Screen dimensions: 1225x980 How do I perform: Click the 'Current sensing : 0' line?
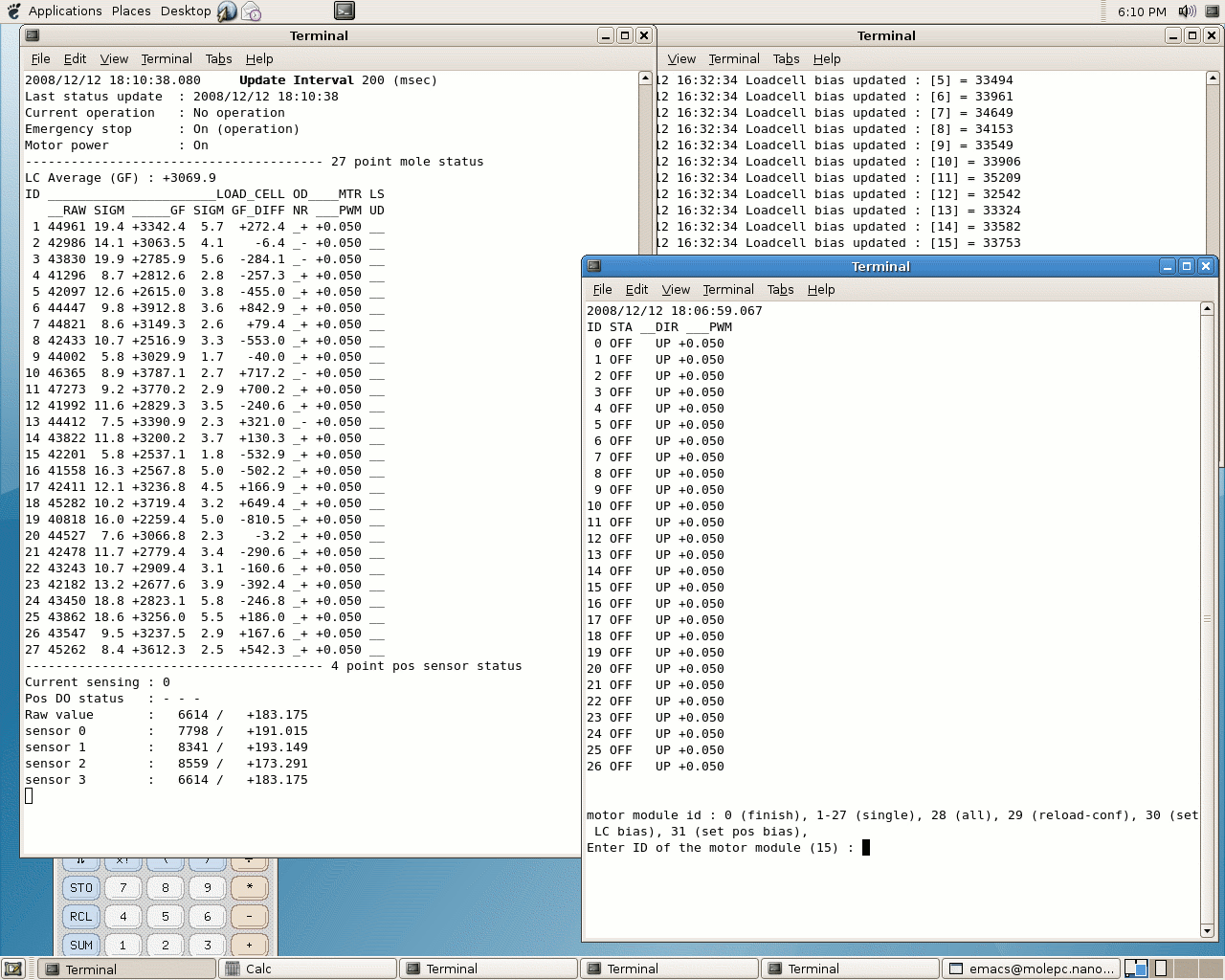[x=98, y=682]
